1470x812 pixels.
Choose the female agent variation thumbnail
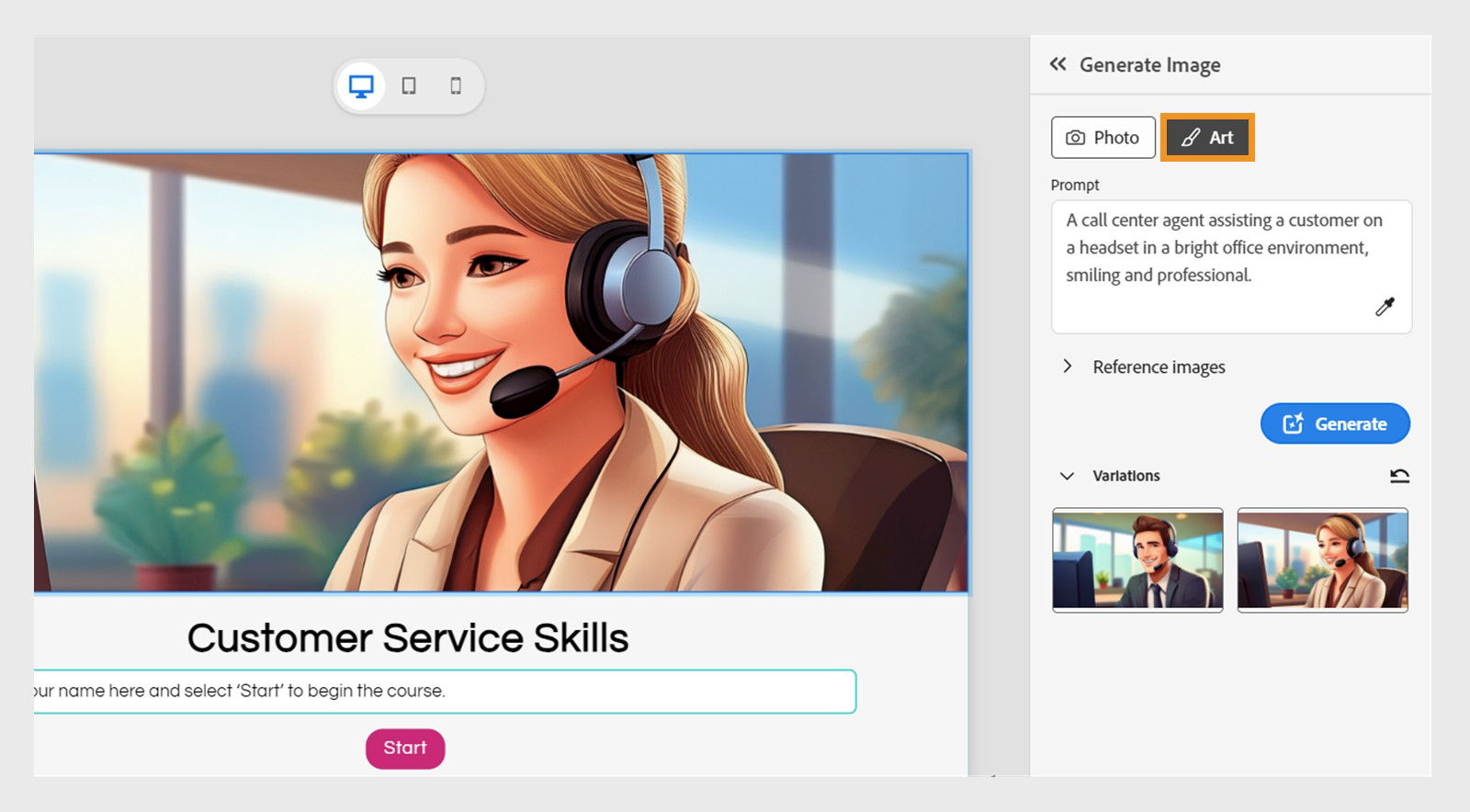[1322, 559]
